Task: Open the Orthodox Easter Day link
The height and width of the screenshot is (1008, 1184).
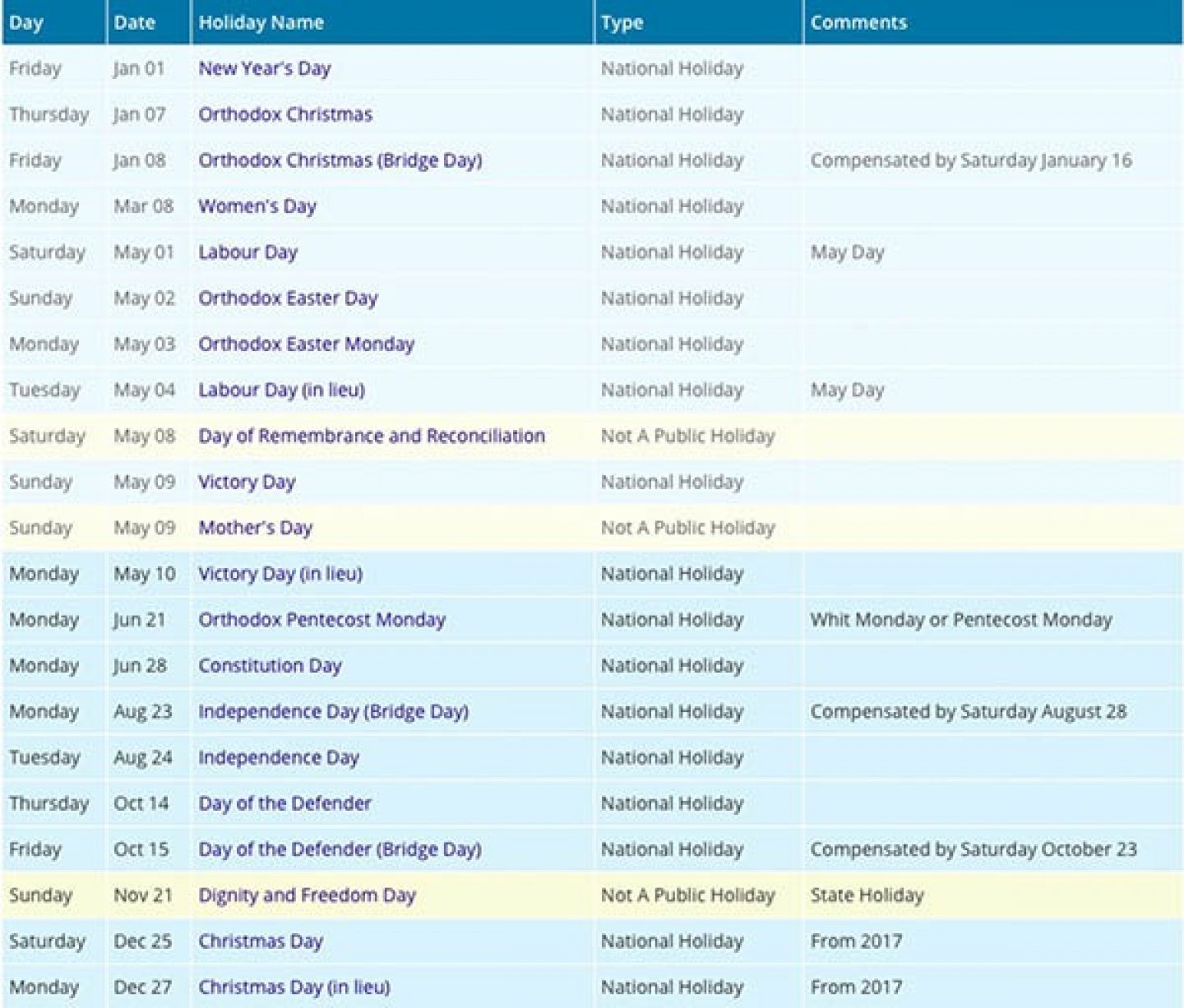Action: (x=288, y=298)
